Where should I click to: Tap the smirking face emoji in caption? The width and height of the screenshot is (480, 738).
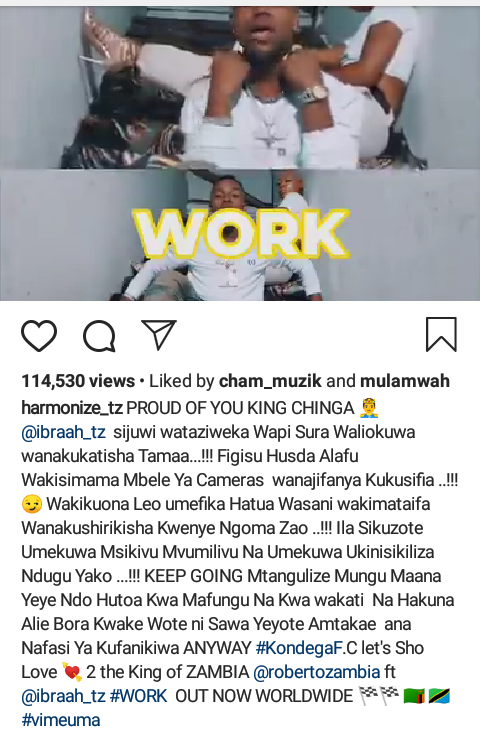(32, 504)
